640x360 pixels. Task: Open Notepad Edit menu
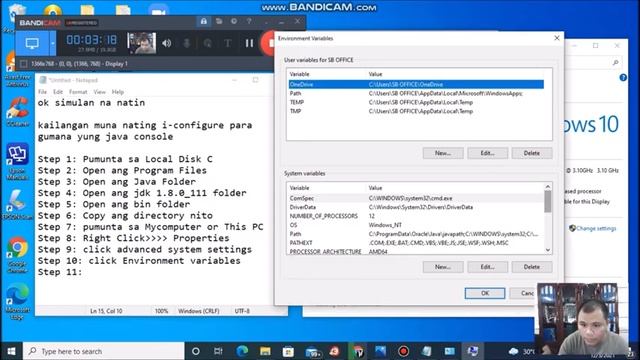tap(58, 92)
